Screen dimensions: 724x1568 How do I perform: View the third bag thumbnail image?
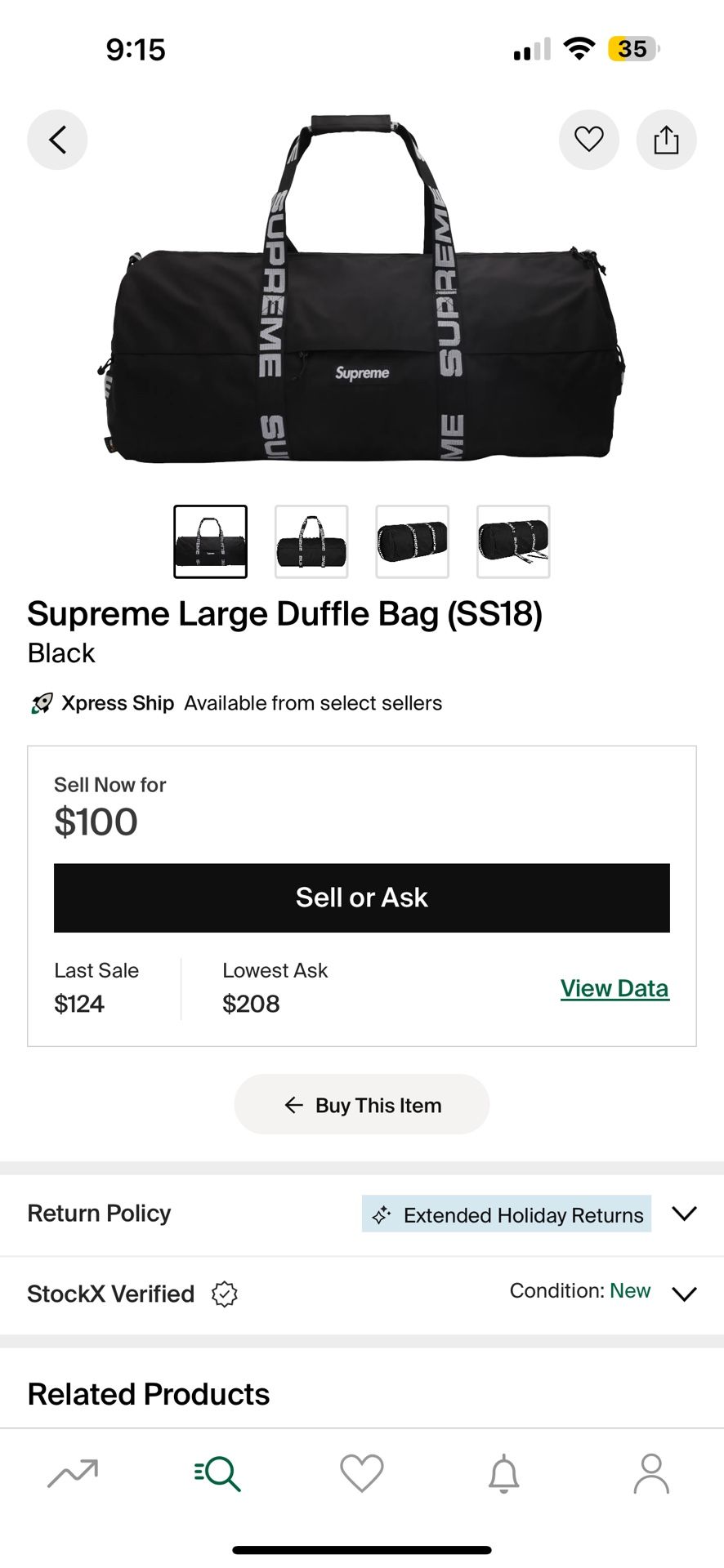point(412,541)
